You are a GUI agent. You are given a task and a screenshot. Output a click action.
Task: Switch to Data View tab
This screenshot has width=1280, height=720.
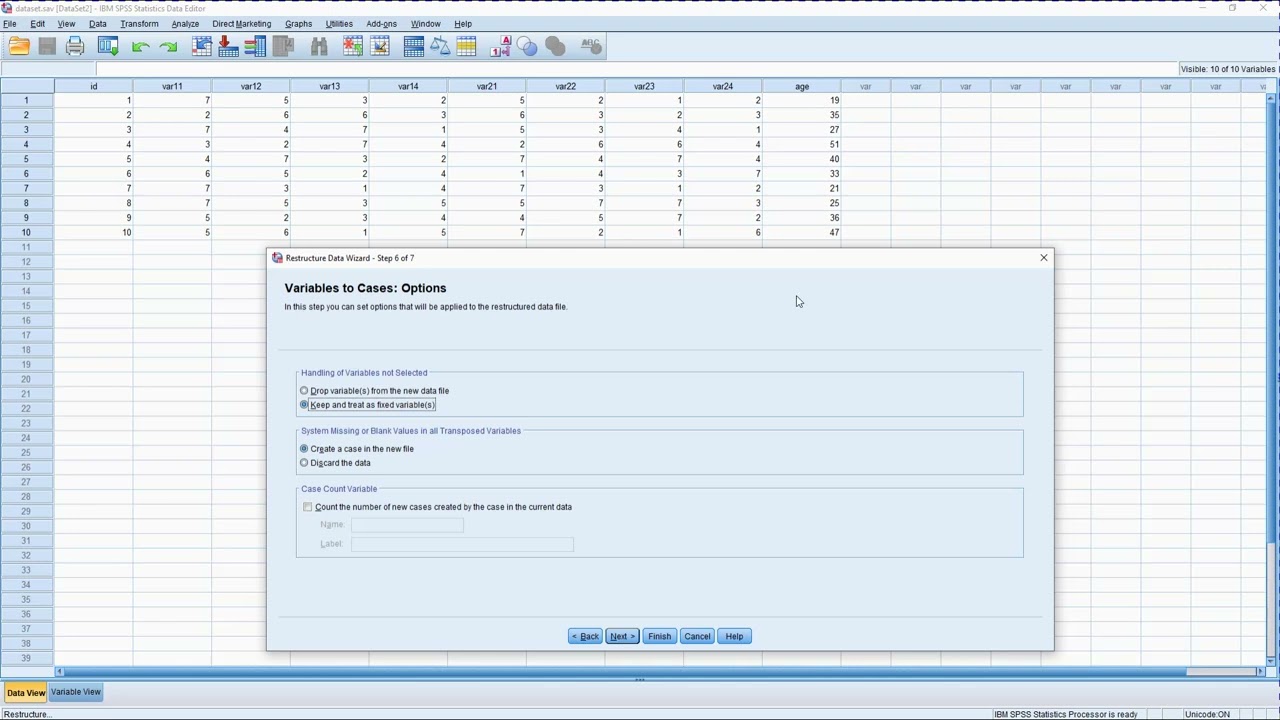26,692
